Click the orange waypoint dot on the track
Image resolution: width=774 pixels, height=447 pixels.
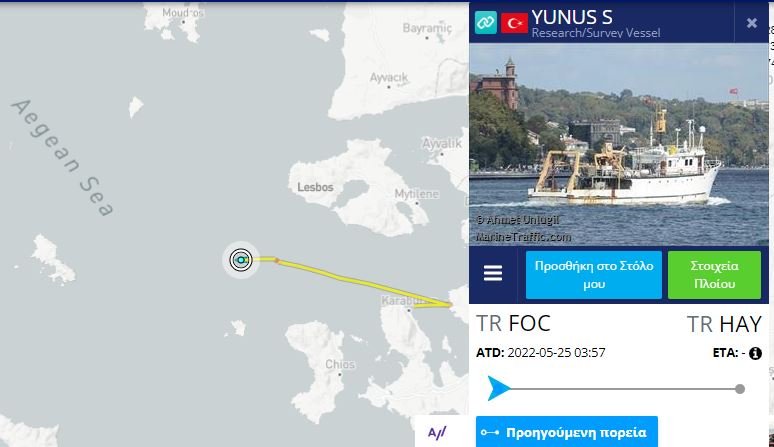[277, 260]
